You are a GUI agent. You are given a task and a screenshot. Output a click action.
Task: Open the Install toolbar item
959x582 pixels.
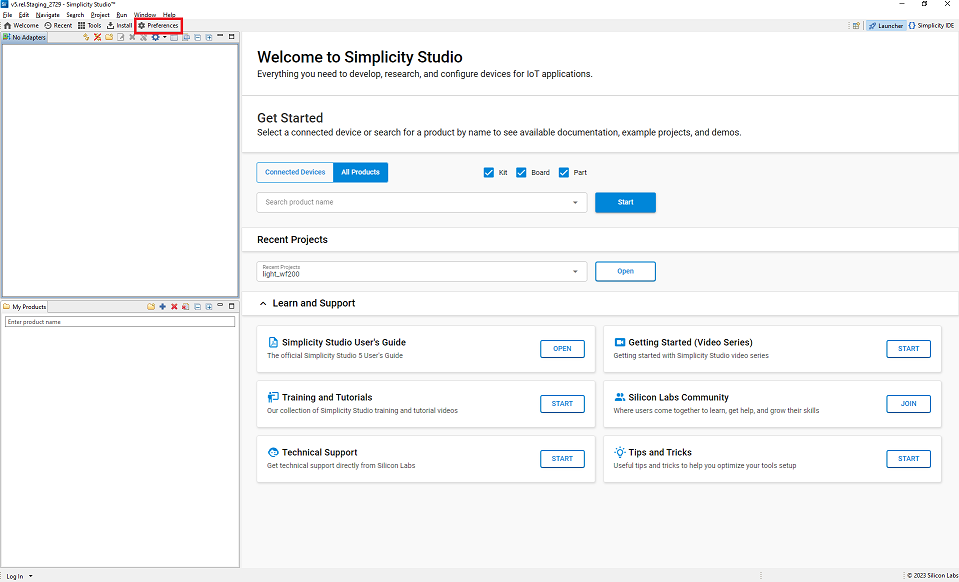(x=119, y=26)
